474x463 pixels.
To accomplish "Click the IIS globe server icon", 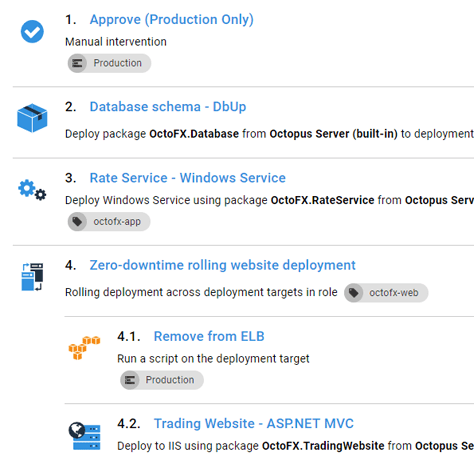I will [x=84, y=436].
